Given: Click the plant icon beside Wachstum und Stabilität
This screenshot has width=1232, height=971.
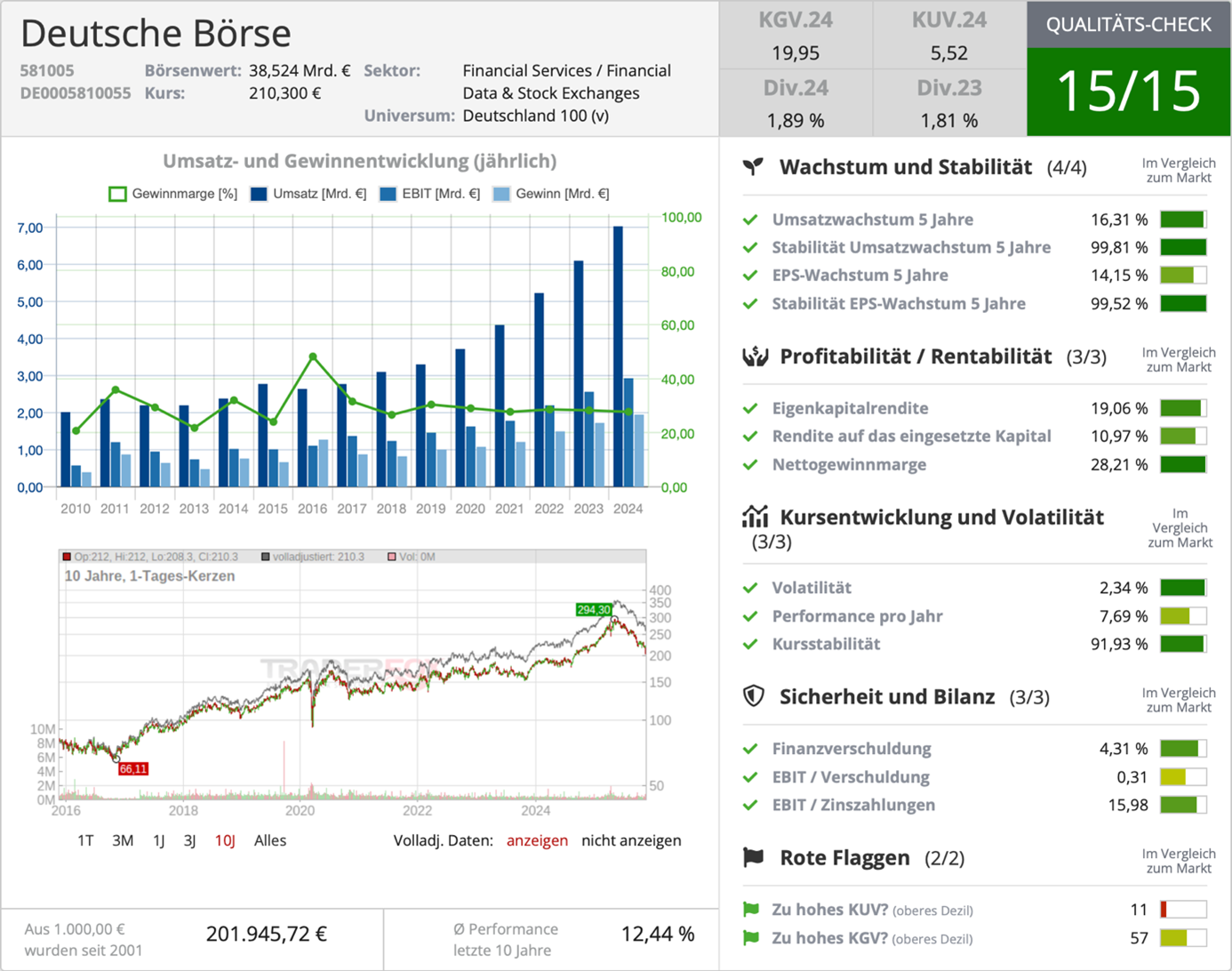Looking at the screenshot, I should 752,166.
